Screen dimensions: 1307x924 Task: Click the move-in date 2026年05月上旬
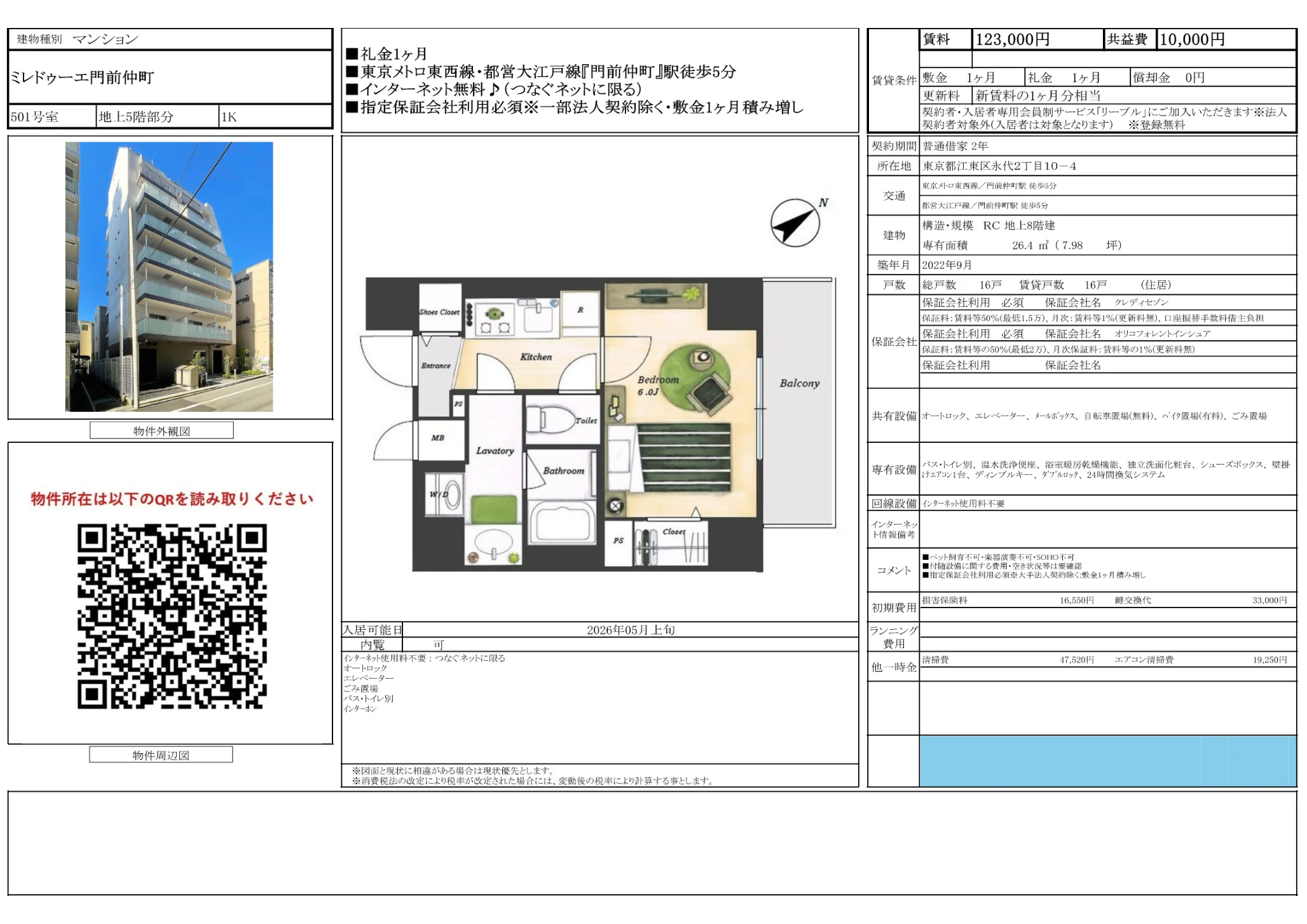(x=631, y=630)
